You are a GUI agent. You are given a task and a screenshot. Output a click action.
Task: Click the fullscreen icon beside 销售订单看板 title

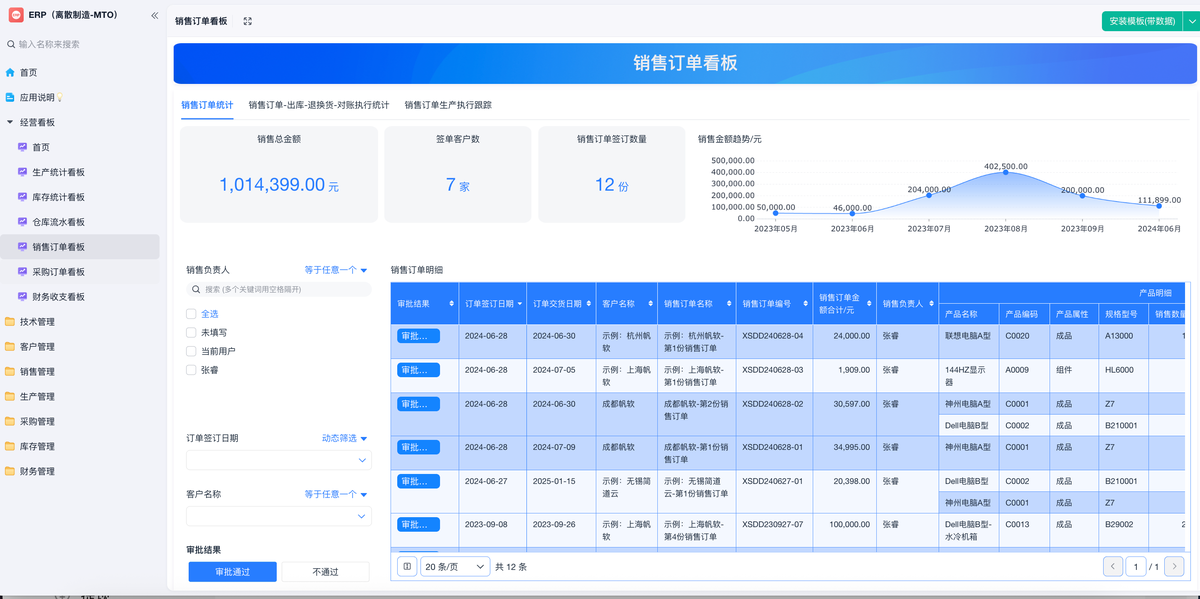pos(248,21)
